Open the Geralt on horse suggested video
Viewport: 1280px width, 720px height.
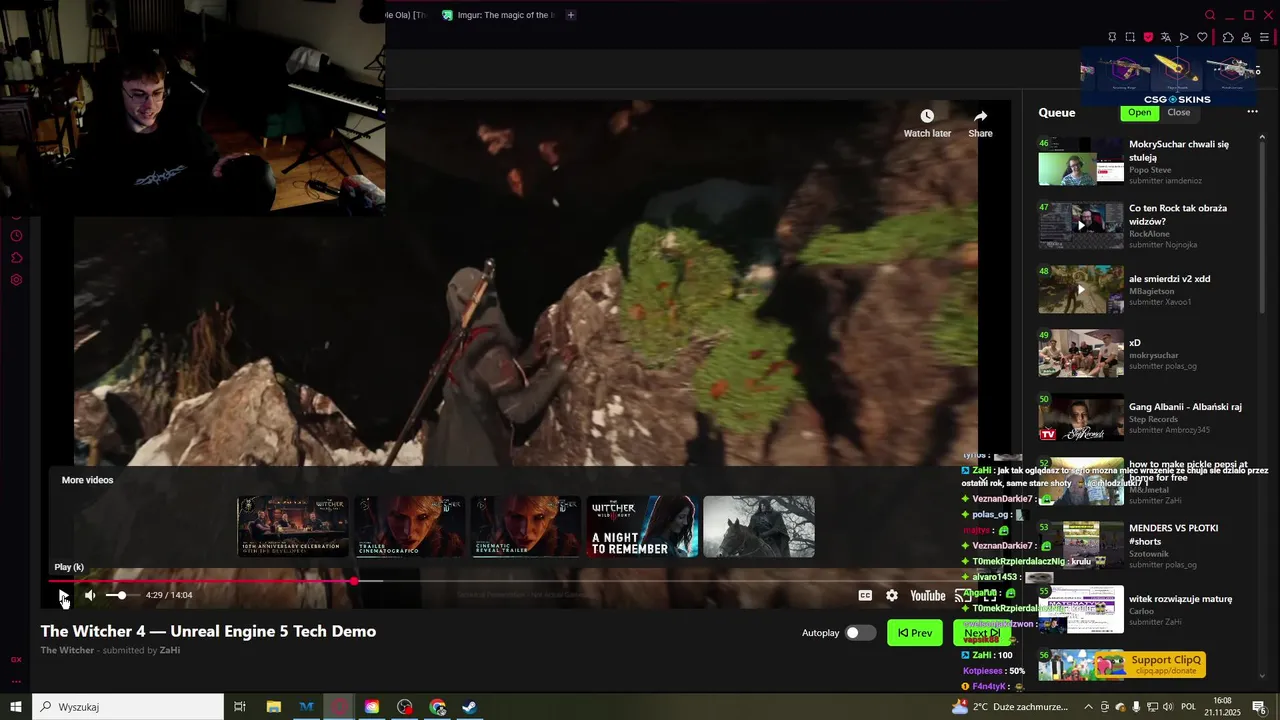point(759,527)
